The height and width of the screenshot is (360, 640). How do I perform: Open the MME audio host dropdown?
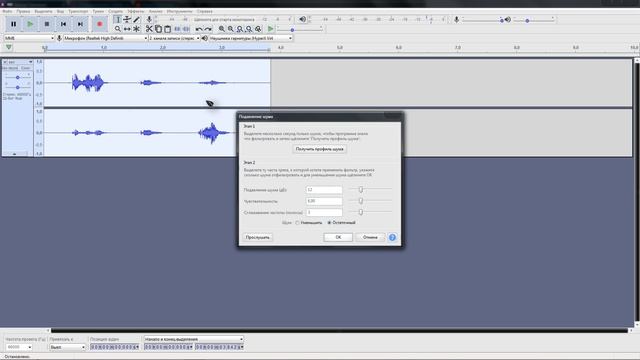29,38
